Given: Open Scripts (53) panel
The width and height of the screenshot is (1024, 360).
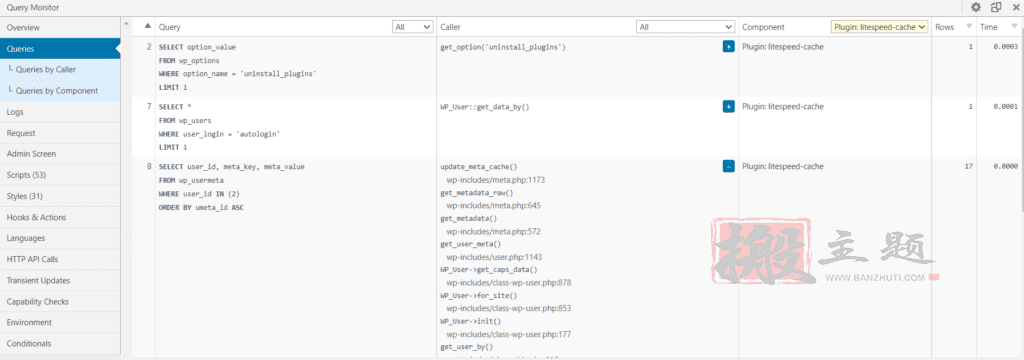Looking at the screenshot, I should pyautogui.click(x=60, y=175).
